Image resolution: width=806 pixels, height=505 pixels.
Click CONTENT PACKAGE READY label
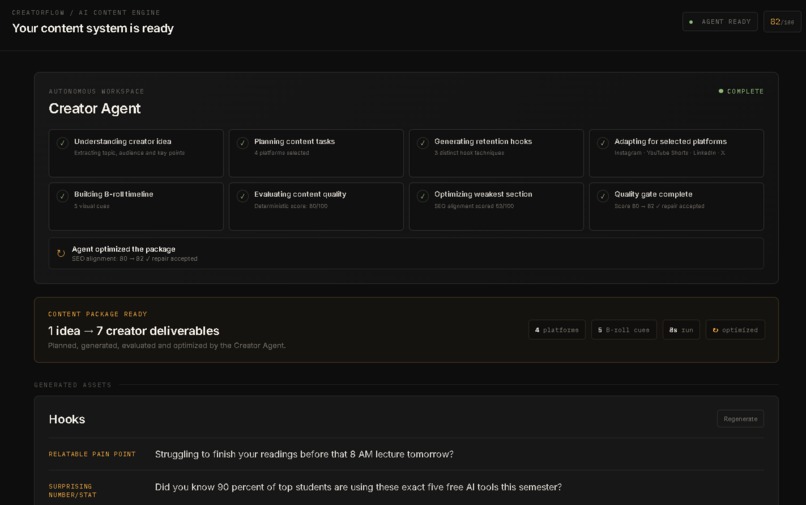pyautogui.click(x=98, y=314)
